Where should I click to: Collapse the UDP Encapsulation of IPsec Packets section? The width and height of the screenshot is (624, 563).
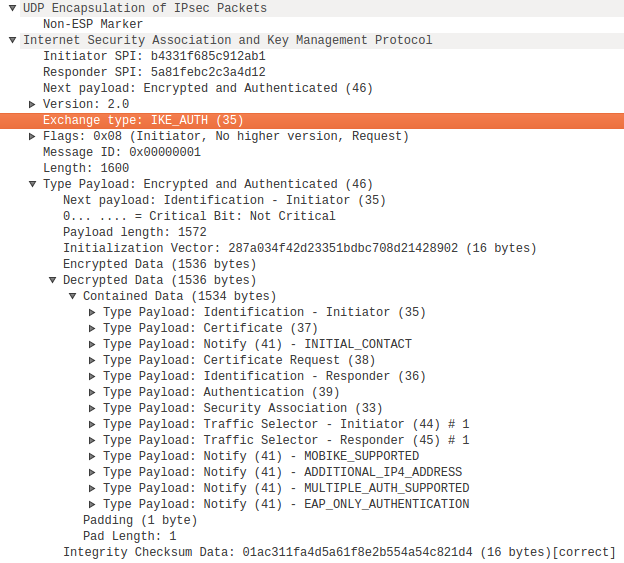[12, 8]
